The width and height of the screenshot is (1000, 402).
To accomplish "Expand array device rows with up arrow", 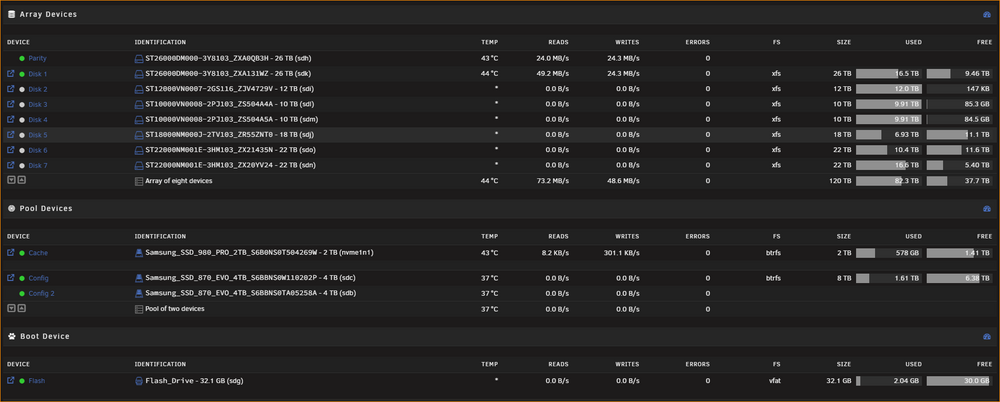I will tap(21, 181).
